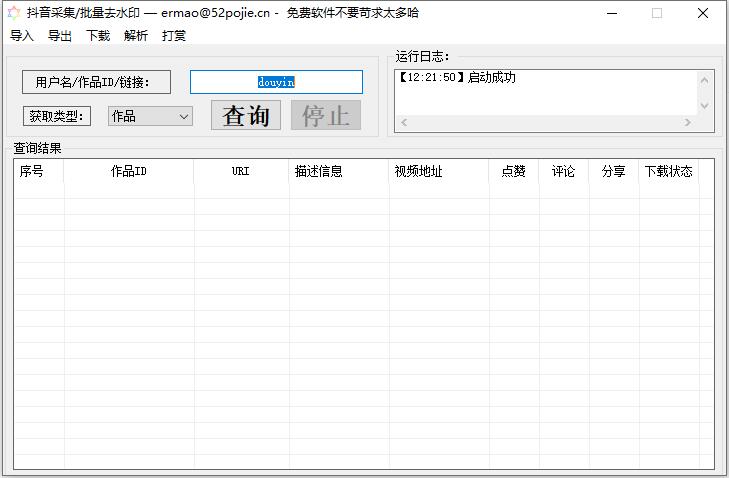729x478 pixels.
Task: Close the application window
Action: 702,13
